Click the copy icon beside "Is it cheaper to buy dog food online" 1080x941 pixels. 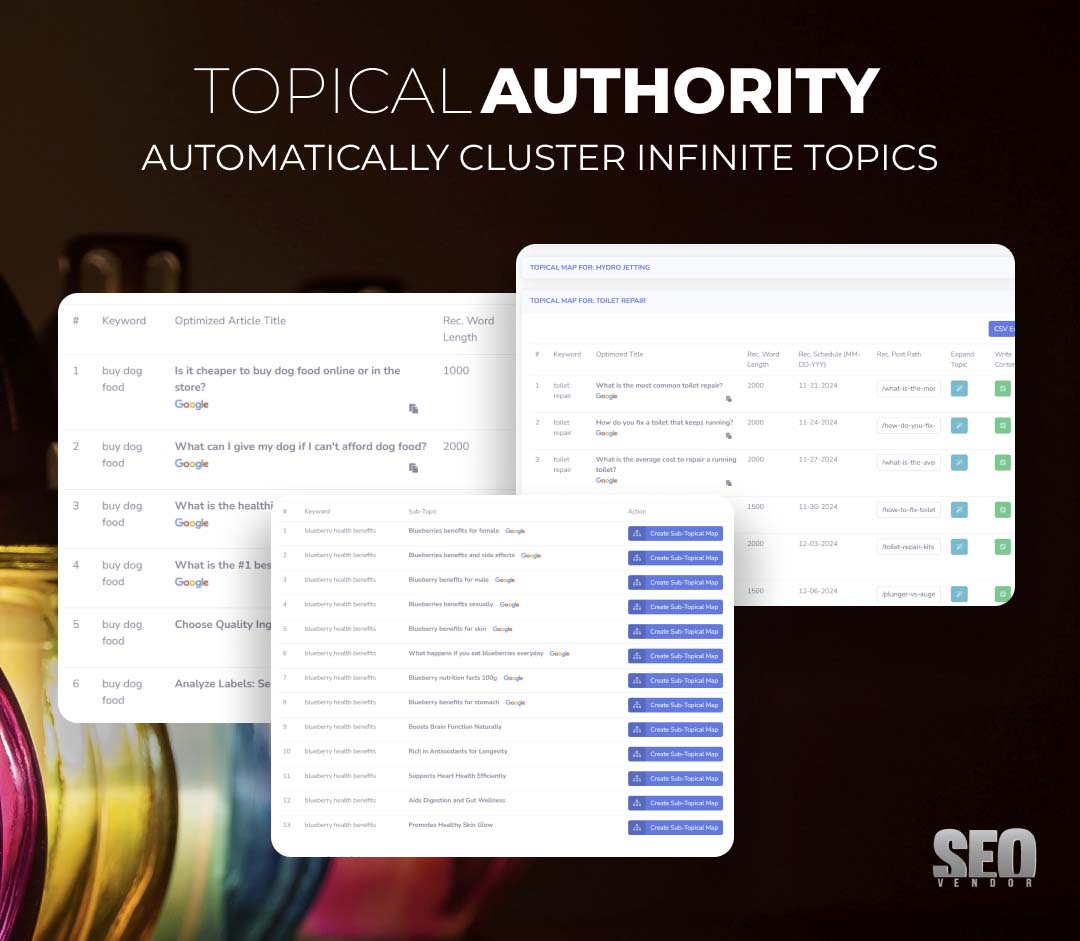(x=411, y=410)
